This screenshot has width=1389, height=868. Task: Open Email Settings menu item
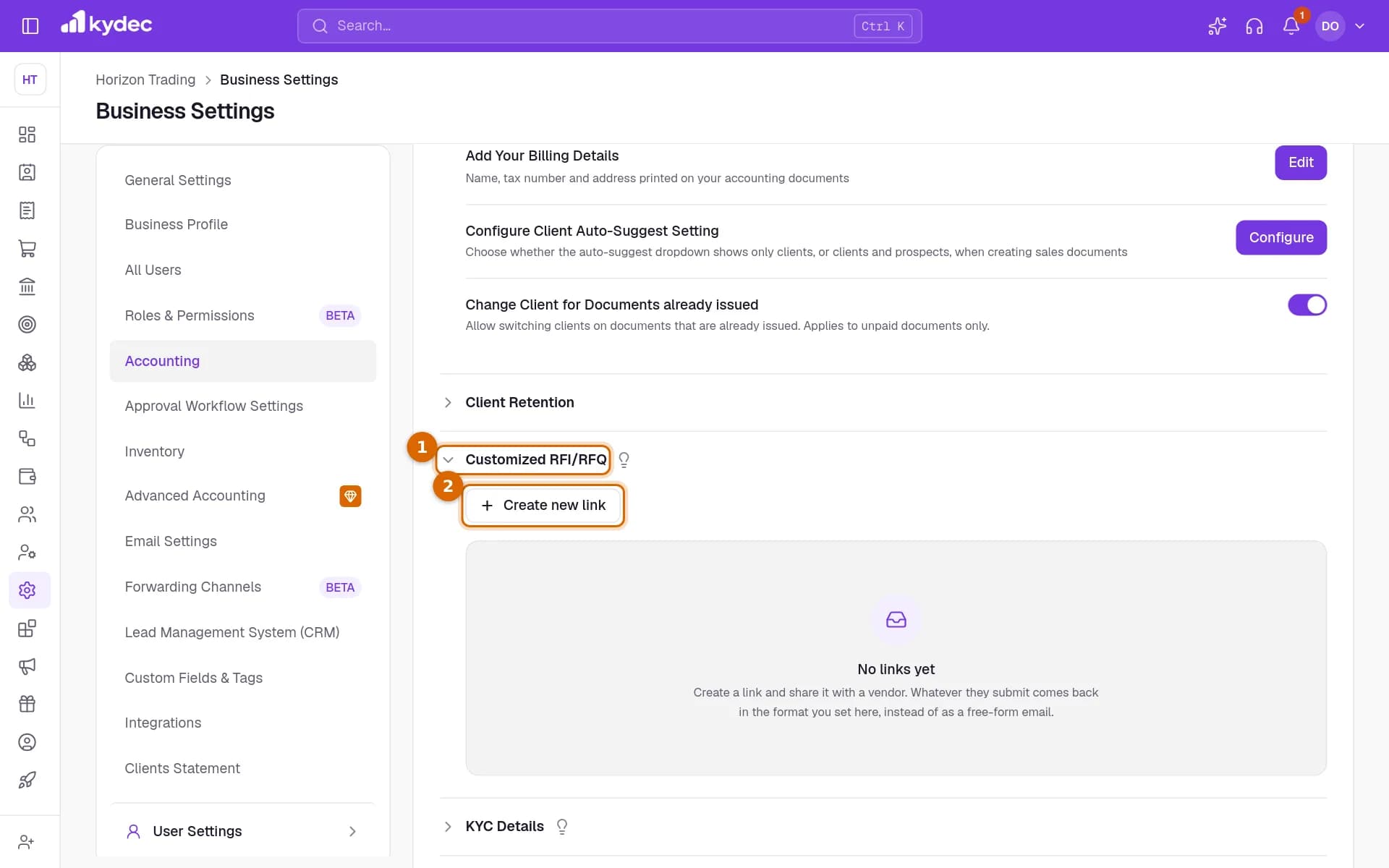[243, 541]
